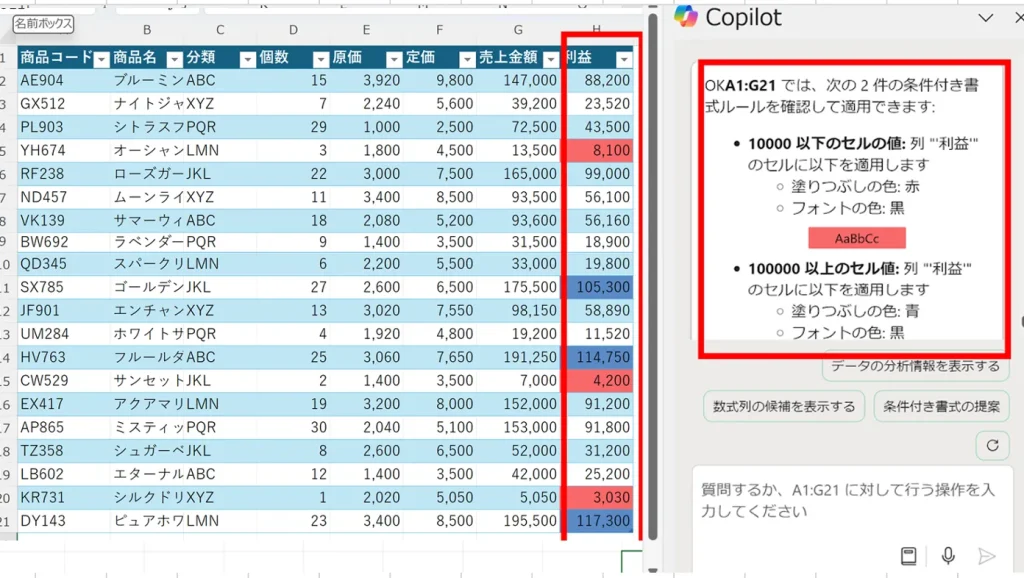Image resolution: width=1024 pixels, height=578 pixels.
Task: Click the microphone icon in Copilot
Action: tap(948, 556)
